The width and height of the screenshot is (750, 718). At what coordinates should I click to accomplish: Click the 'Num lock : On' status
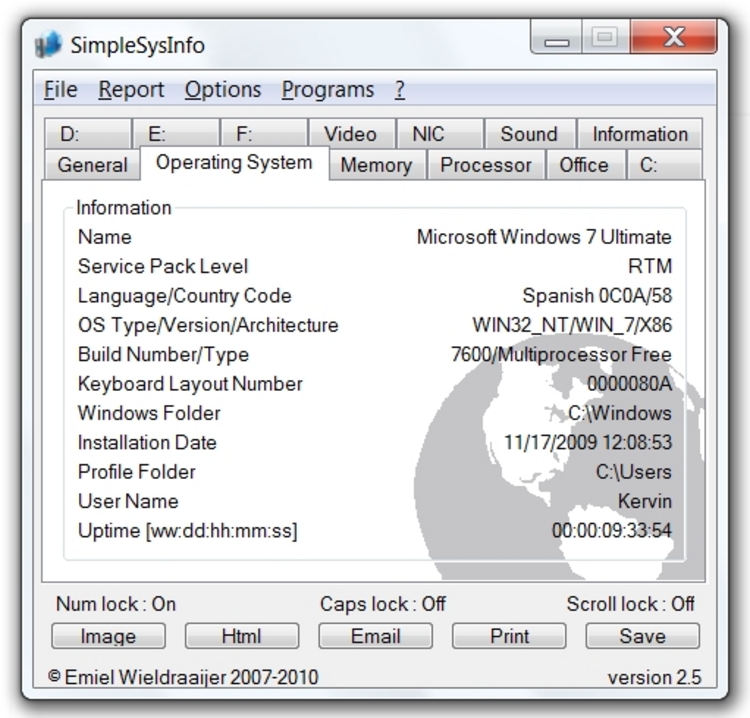(116, 604)
